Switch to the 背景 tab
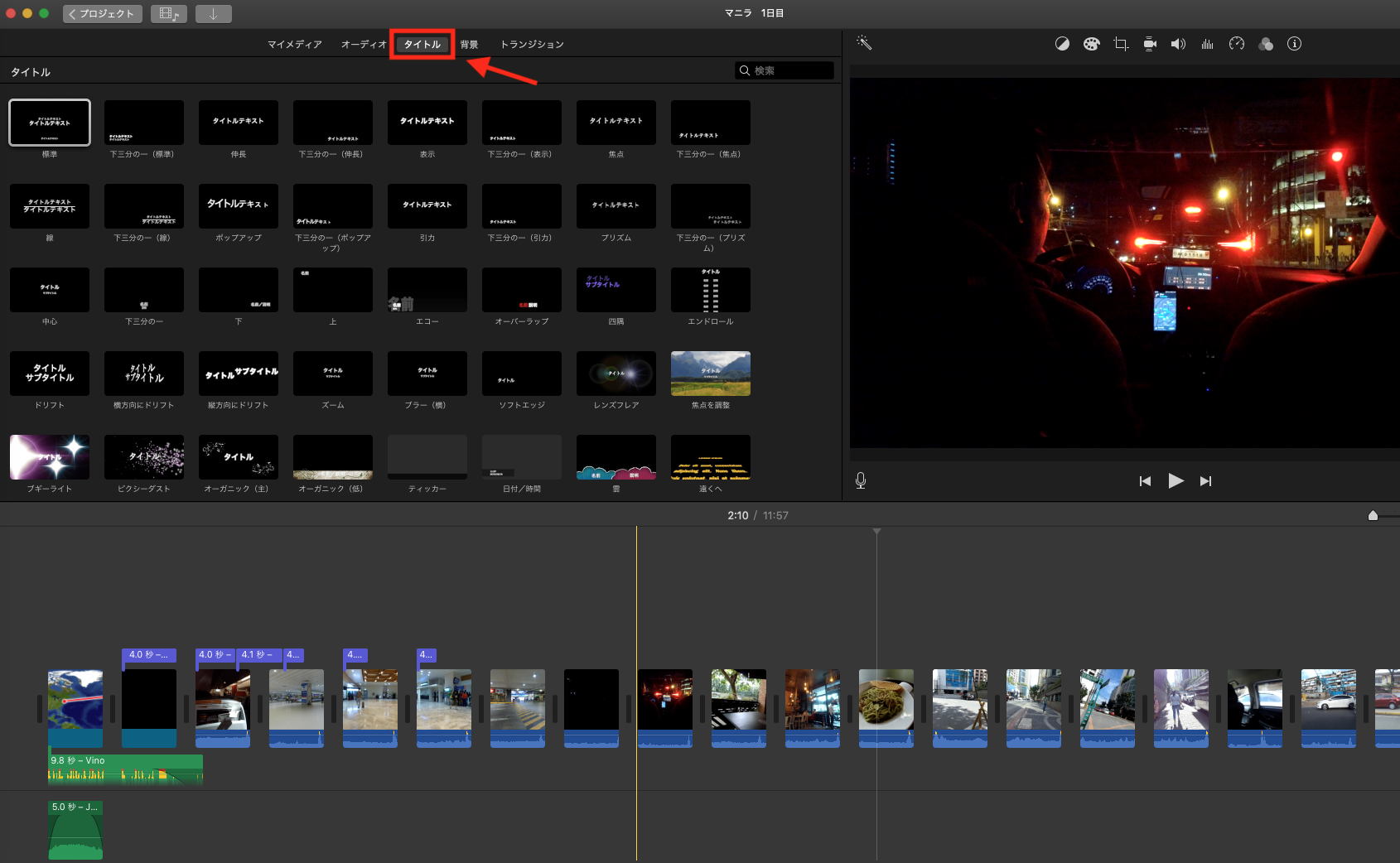 (469, 45)
